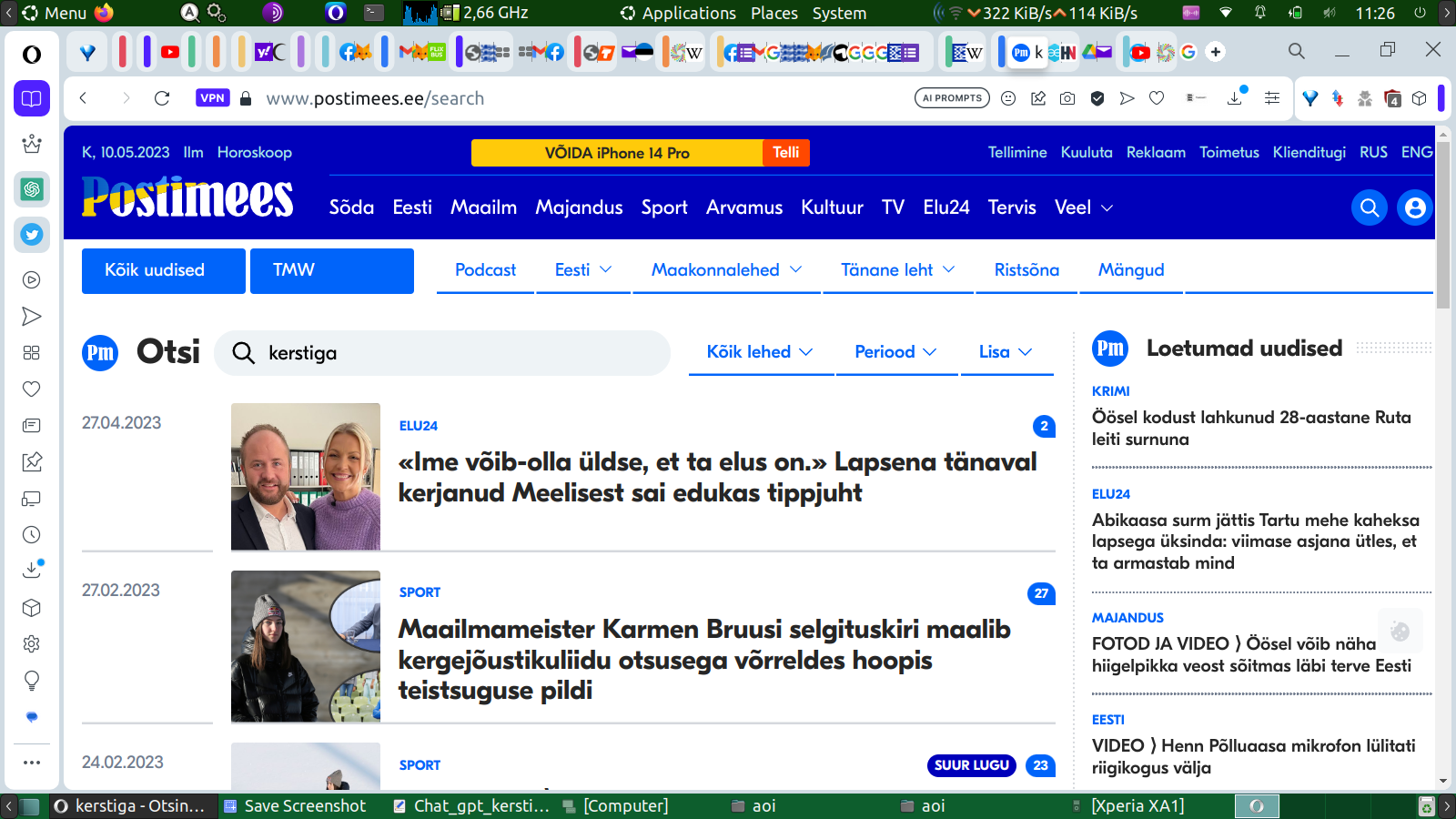Open the Player icon in Opera sidebar
This screenshot has height=819, width=1456.
(32, 280)
